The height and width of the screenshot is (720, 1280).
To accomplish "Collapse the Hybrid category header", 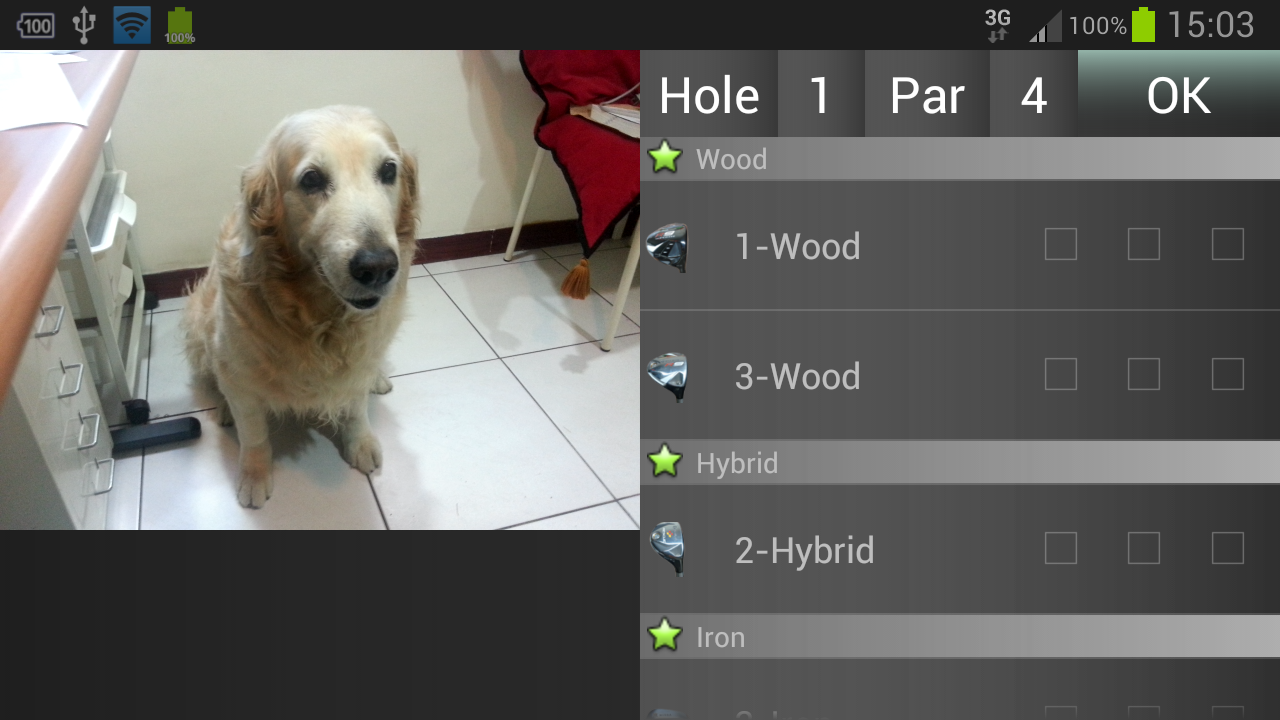I will coord(960,462).
